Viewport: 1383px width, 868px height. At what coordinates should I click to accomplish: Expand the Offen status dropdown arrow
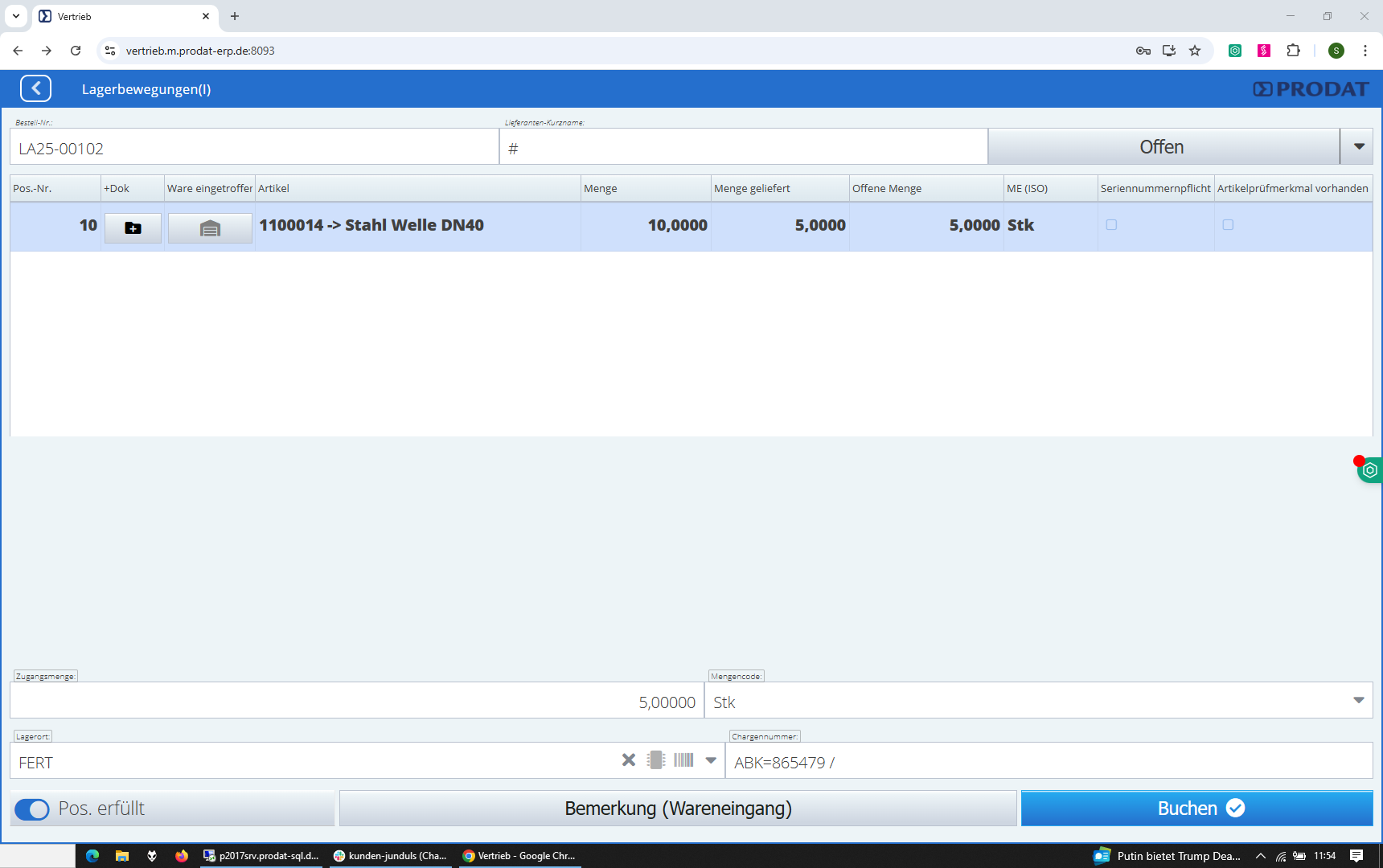tap(1358, 147)
